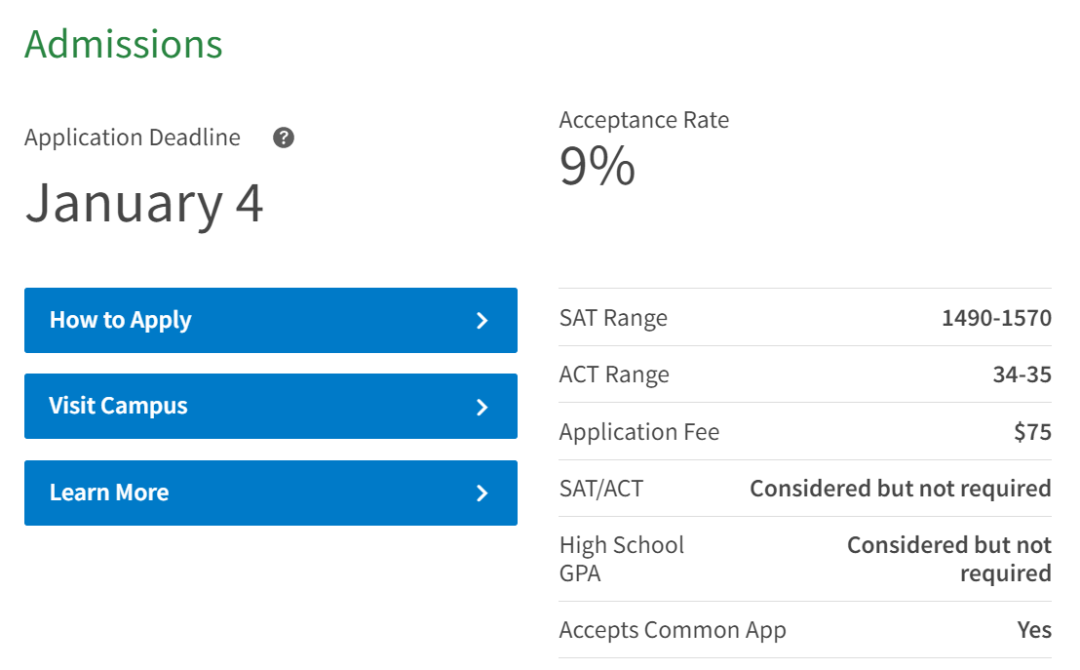This screenshot has width=1080, height=670.
Task: Open the How to Apply button
Action: pyautogui.click(x=270, y=320)
